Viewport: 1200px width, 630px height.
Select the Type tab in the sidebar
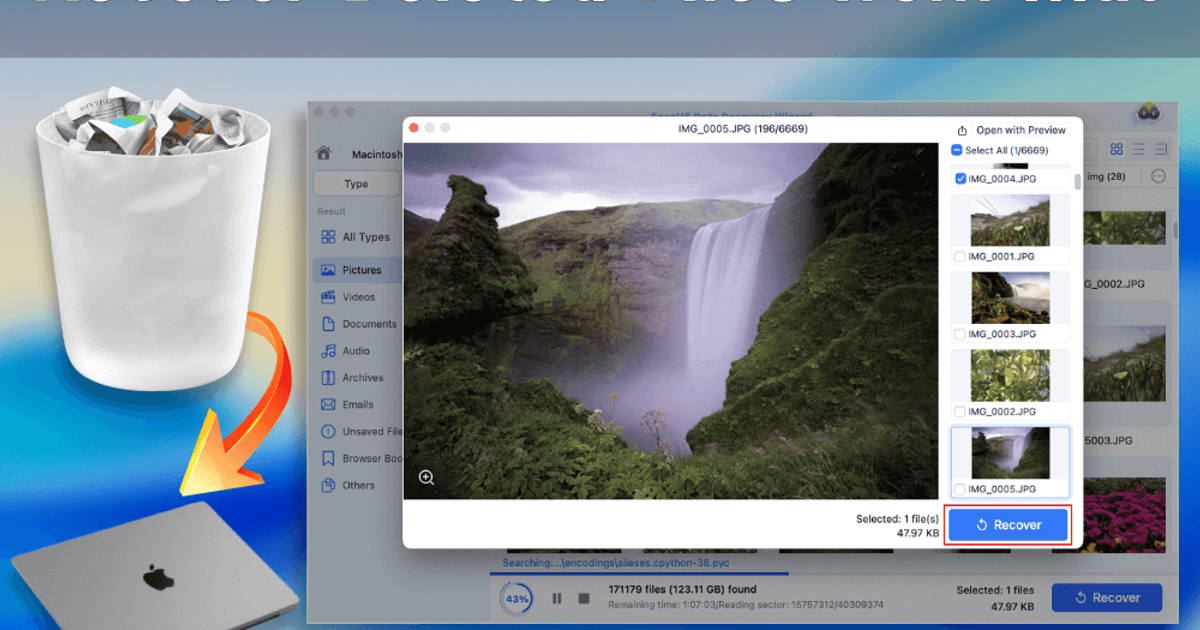356,184
